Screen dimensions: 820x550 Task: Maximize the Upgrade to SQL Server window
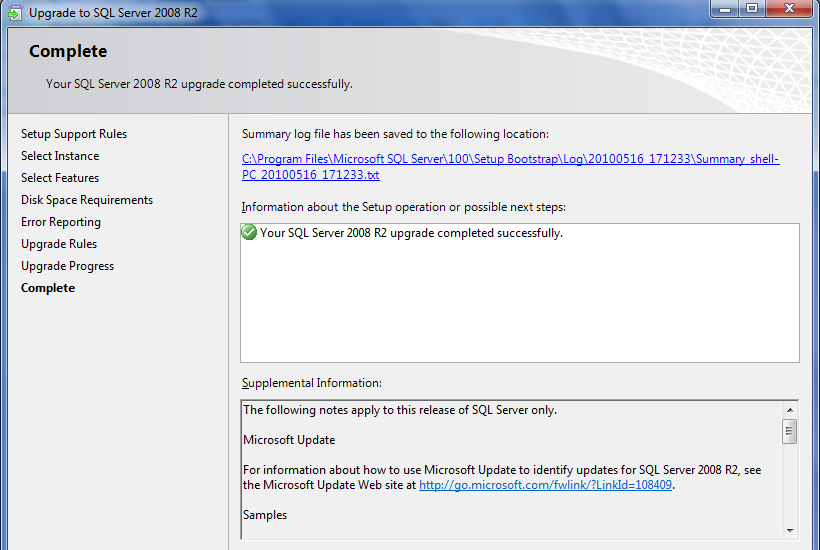pos(751,9)
